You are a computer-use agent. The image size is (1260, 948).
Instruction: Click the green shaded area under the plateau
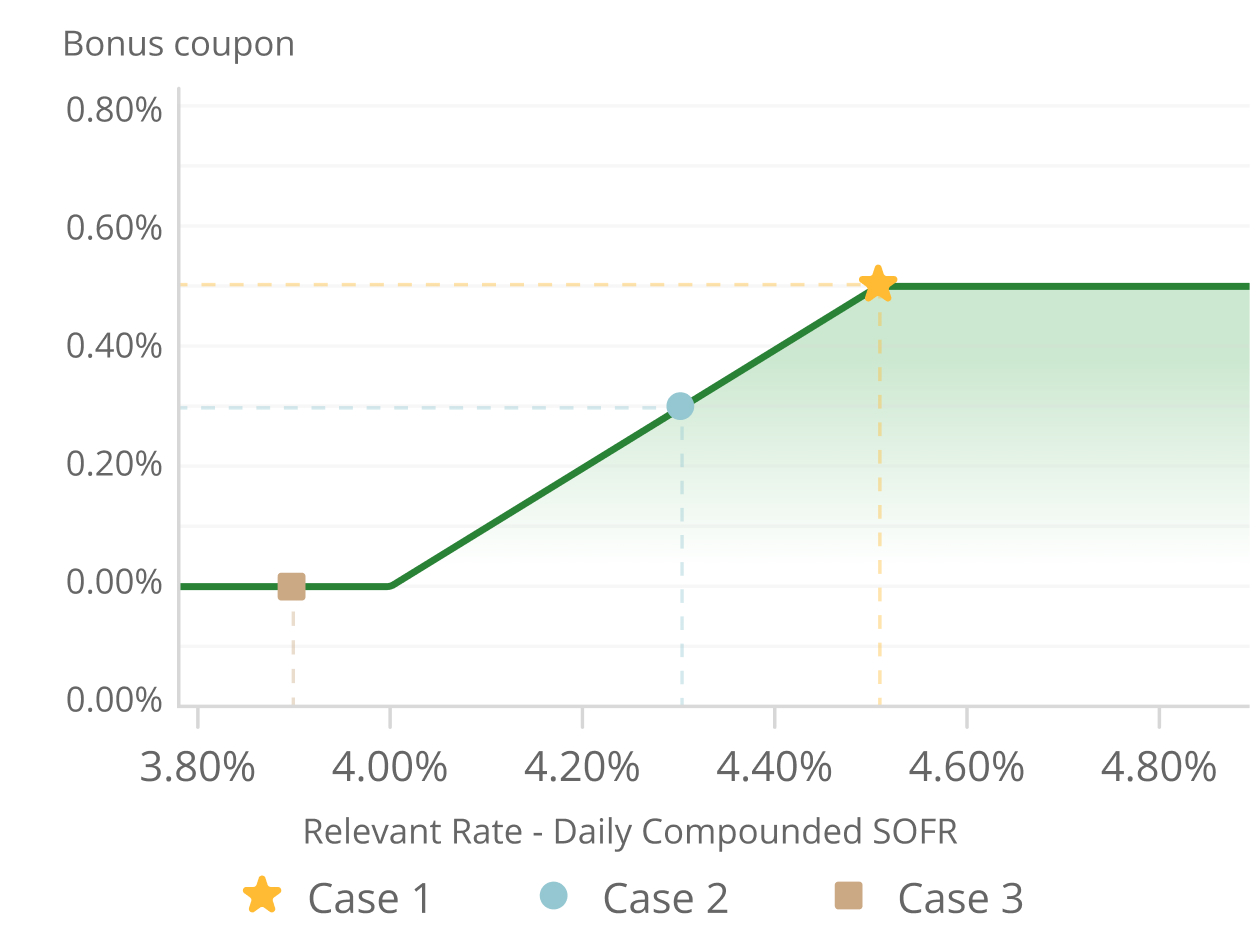pyautogui.click(x=1060, y=400)
